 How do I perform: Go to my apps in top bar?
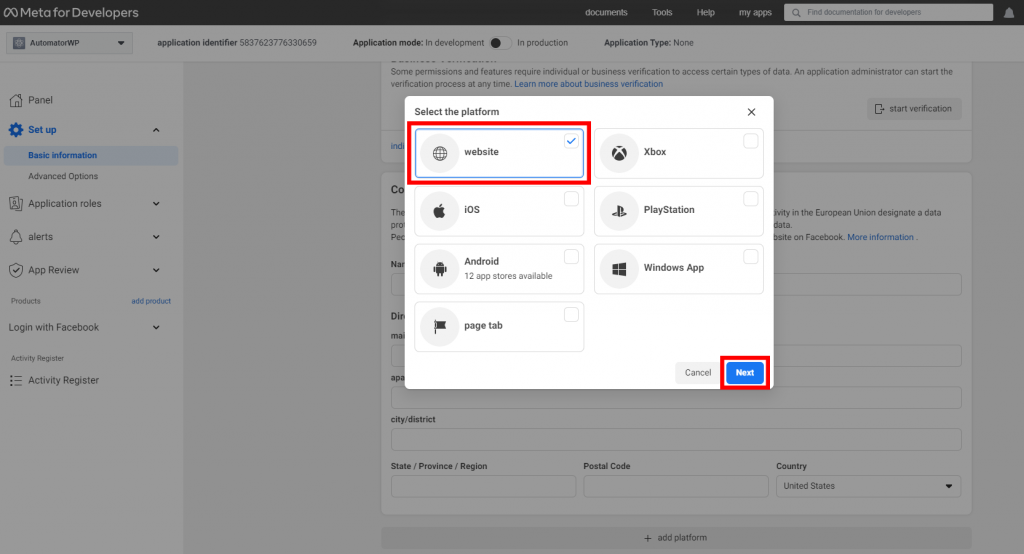755,12
